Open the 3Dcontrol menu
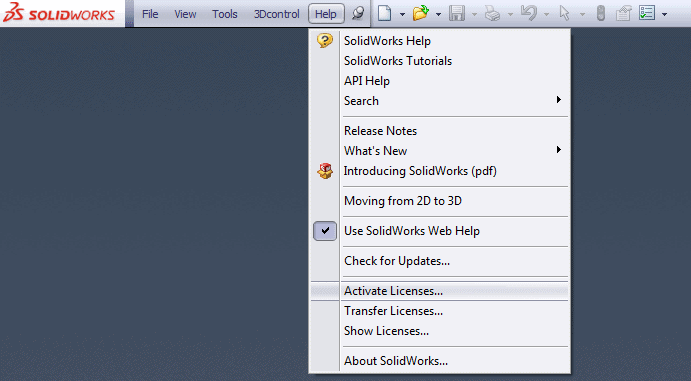The image size is (691, 381). tap(277, 14)
